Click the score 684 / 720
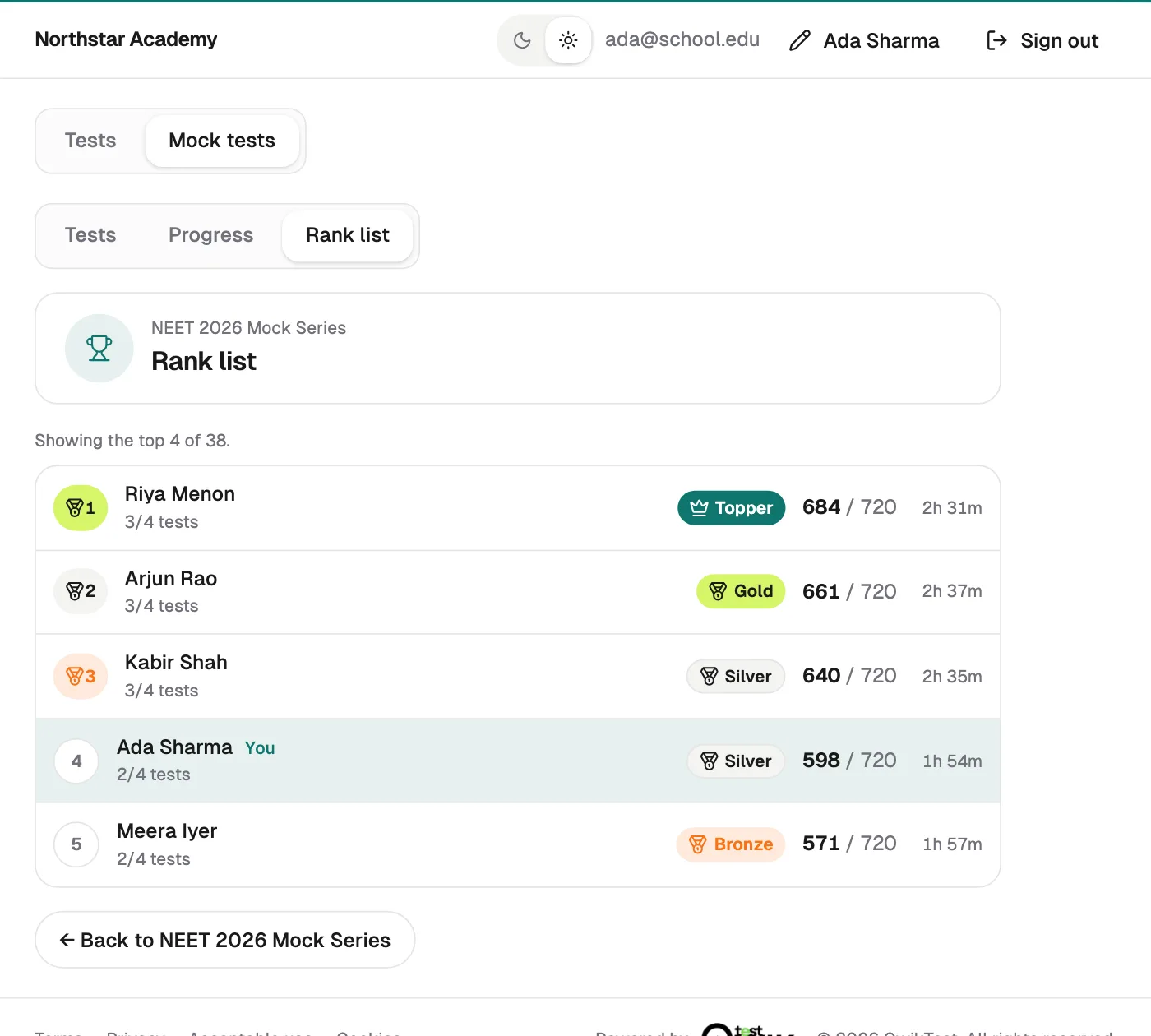 coord(849,507)
